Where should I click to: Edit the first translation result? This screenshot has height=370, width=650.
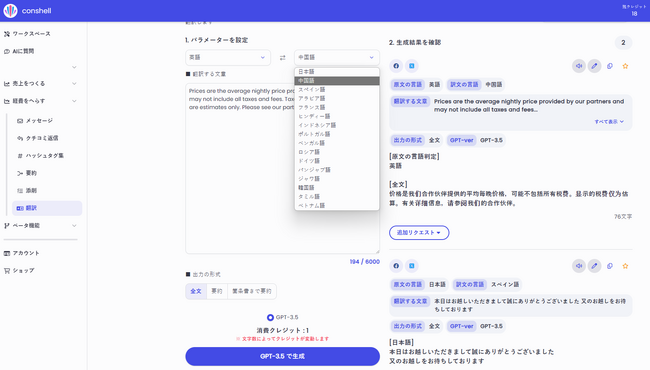[x=594, y=66]
